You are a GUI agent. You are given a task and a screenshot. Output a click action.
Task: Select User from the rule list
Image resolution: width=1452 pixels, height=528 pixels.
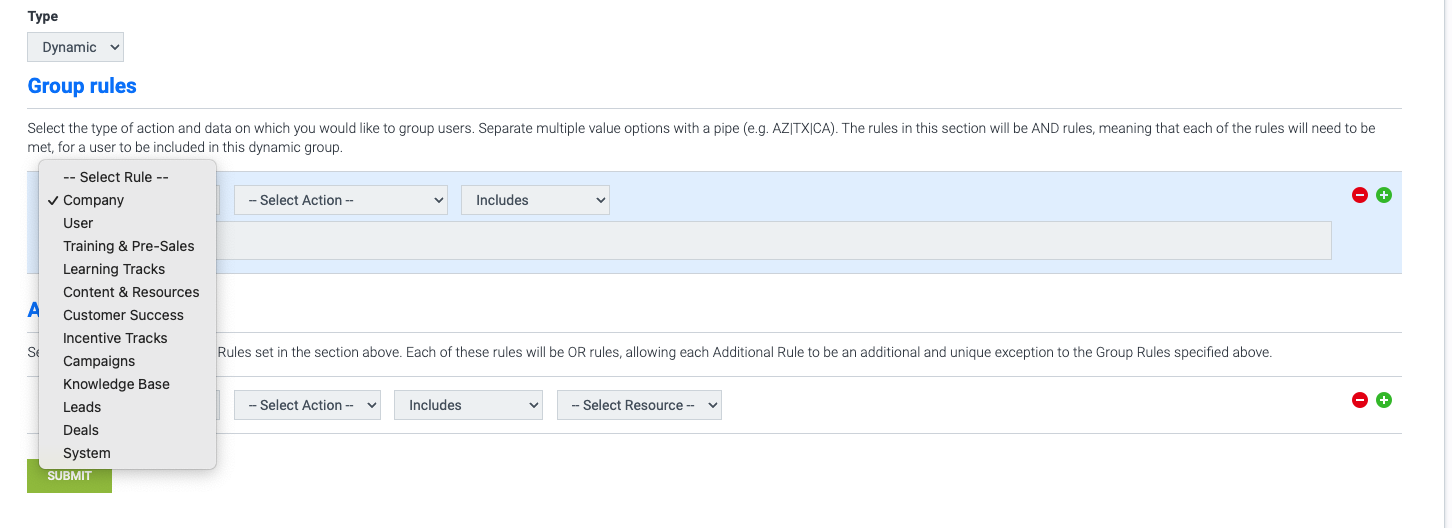127,223
